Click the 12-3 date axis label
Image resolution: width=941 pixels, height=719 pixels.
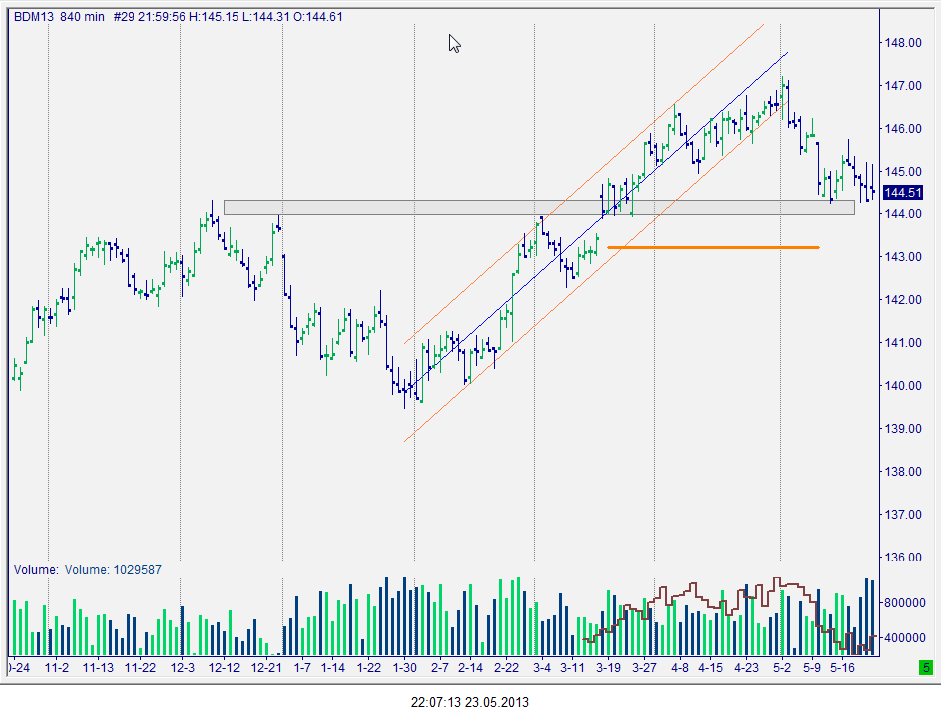tap(183, 667)
